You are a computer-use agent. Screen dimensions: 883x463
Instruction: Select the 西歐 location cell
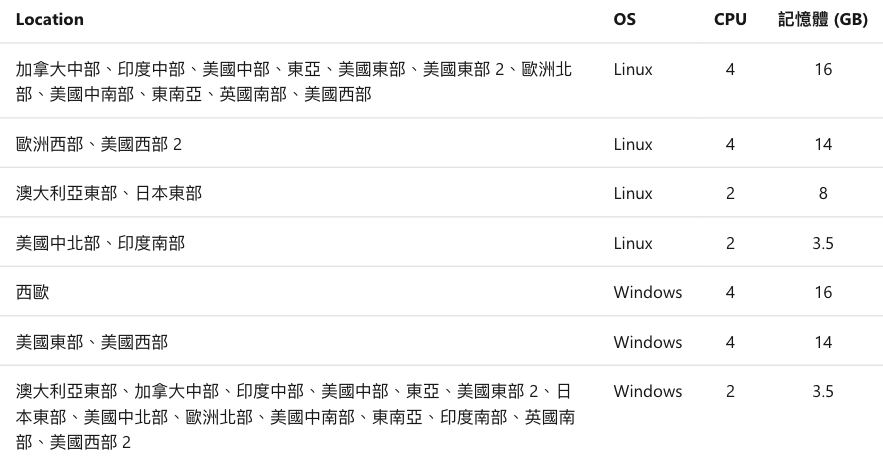click(33, 292)
